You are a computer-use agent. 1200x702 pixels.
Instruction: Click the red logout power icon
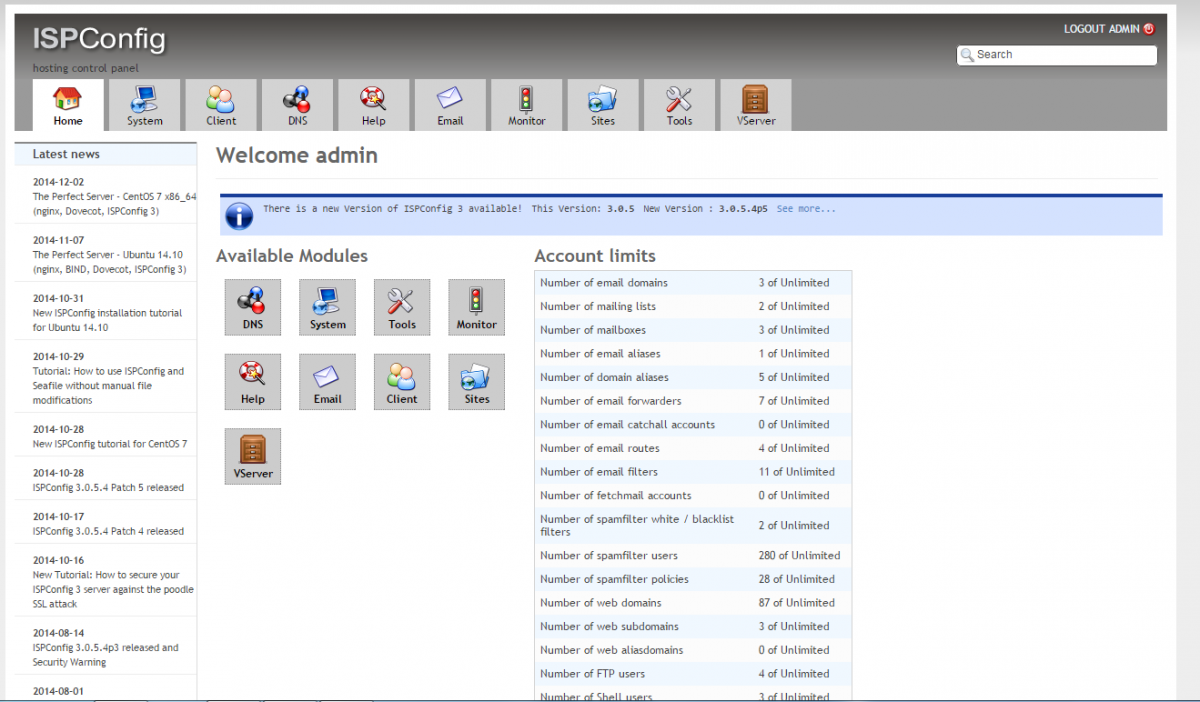[1149, 29]
